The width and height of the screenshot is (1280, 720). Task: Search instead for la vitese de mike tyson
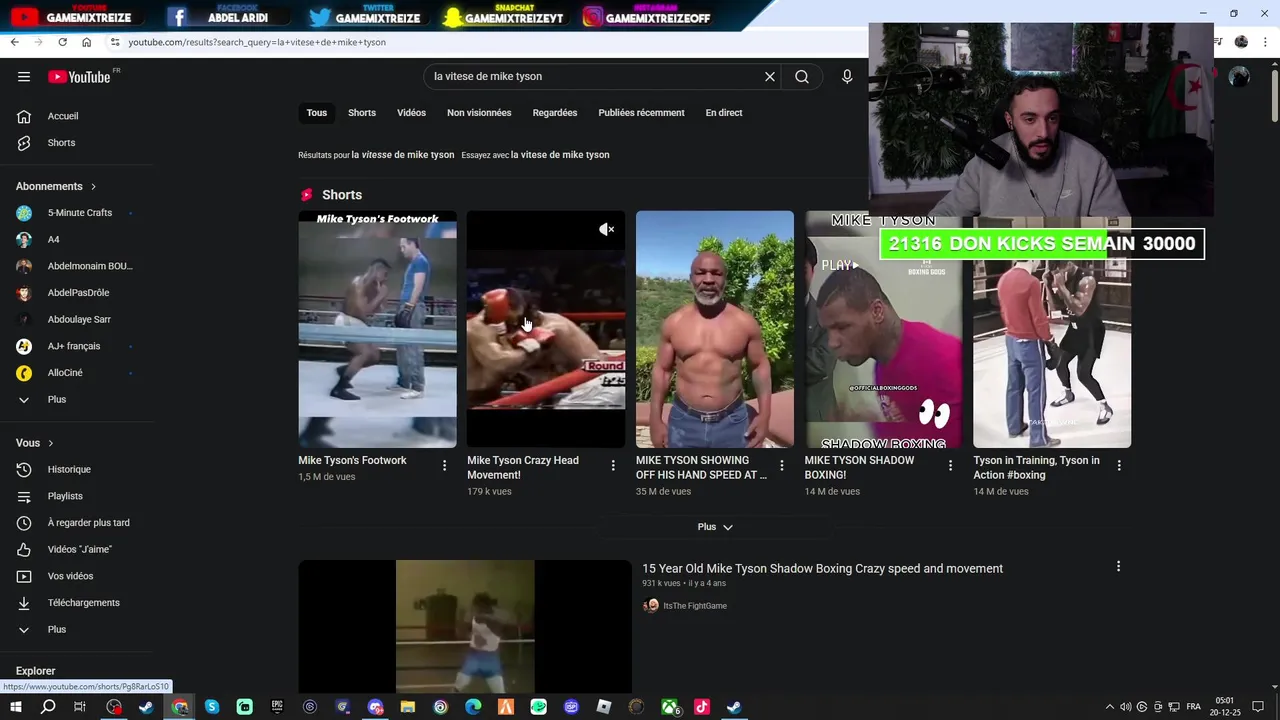(560, 155)
